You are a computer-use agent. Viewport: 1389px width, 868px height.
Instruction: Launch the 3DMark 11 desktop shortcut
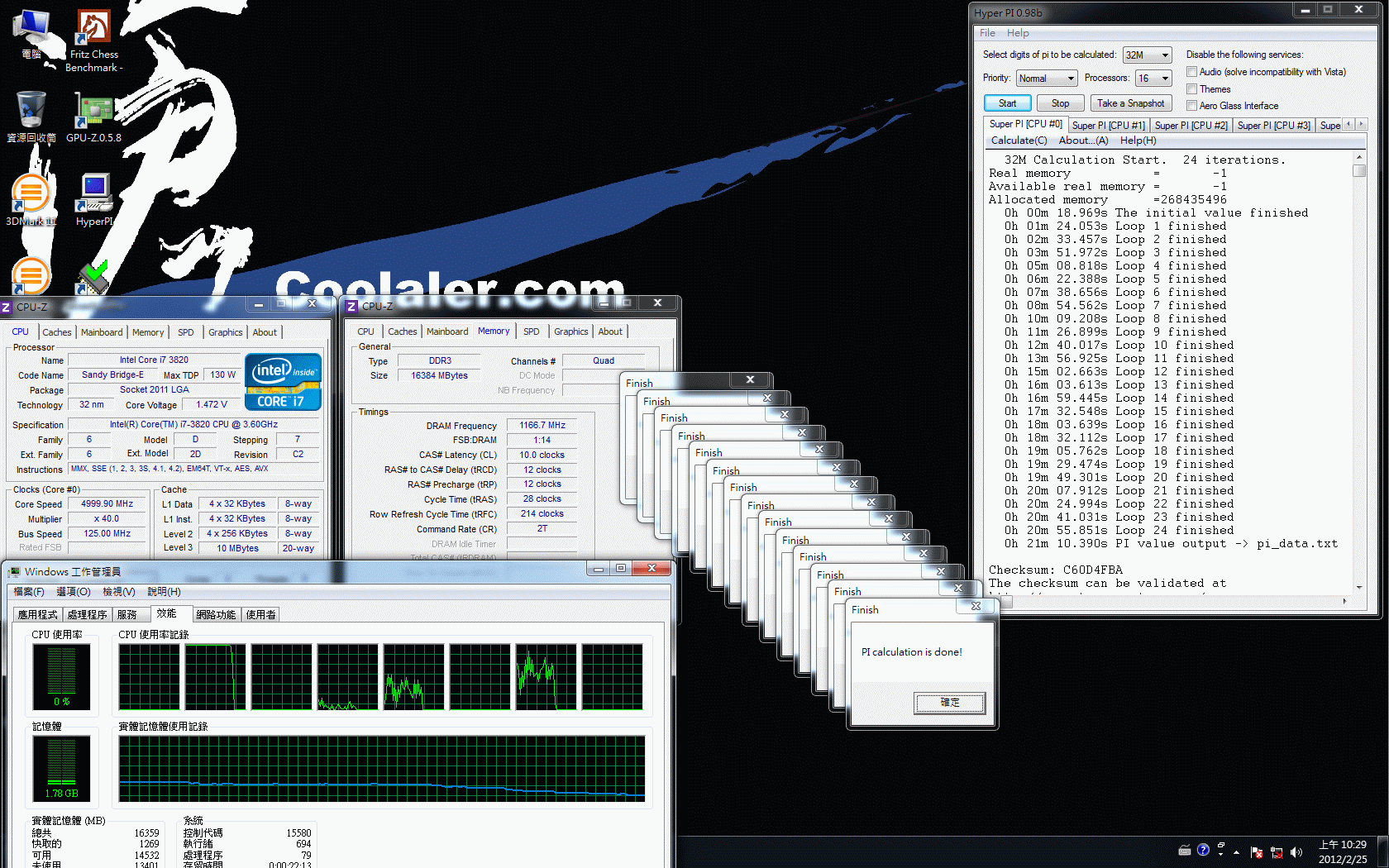(x=31, y=200)
